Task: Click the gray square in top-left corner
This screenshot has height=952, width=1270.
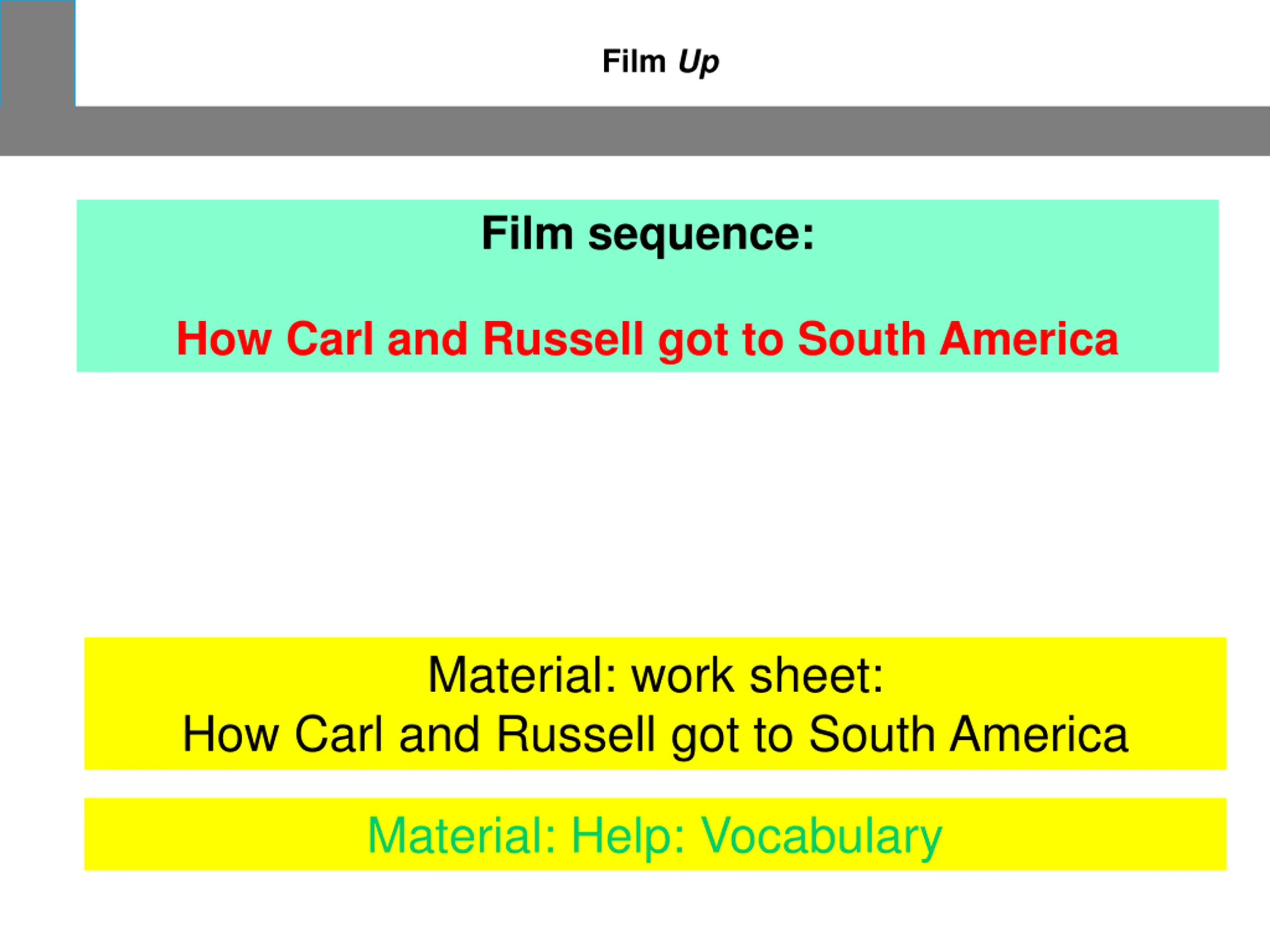Action: coord(37,53)
